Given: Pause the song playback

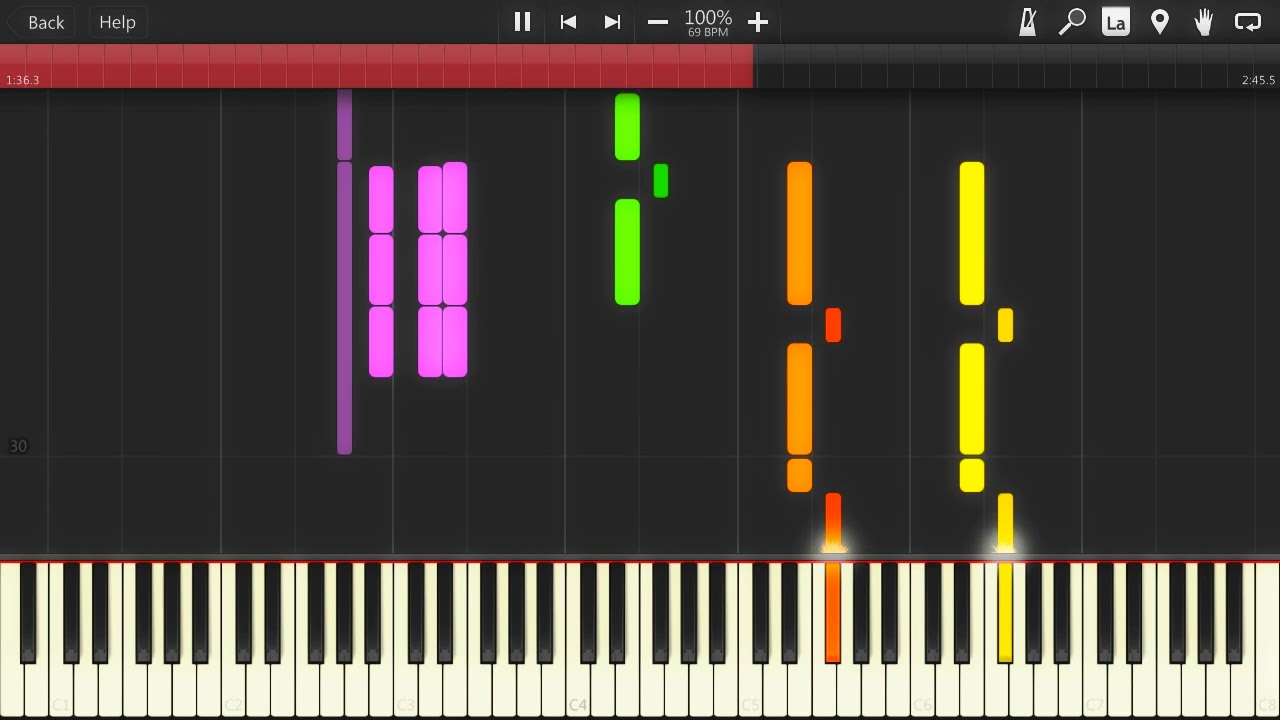Looking at the screenshot, I should coord(522,22).
